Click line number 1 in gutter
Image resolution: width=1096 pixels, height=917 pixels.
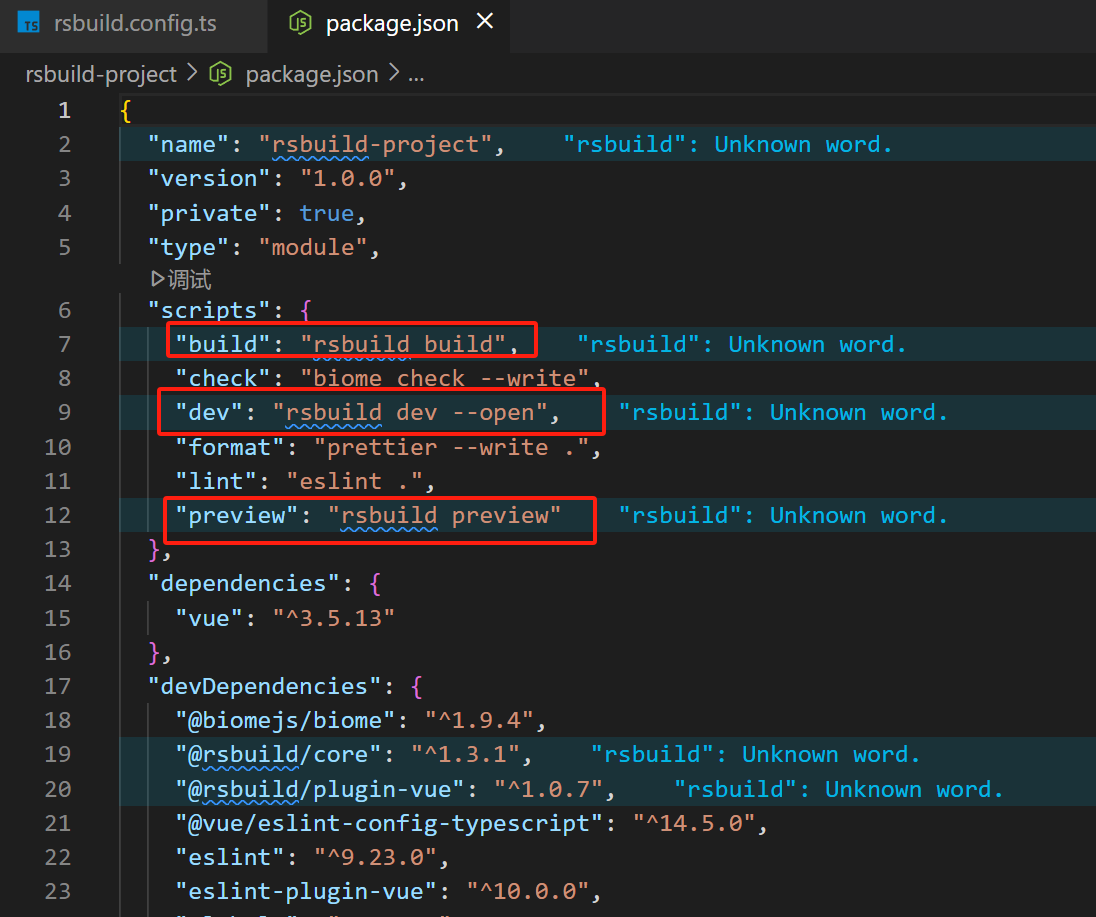point(64,110)
